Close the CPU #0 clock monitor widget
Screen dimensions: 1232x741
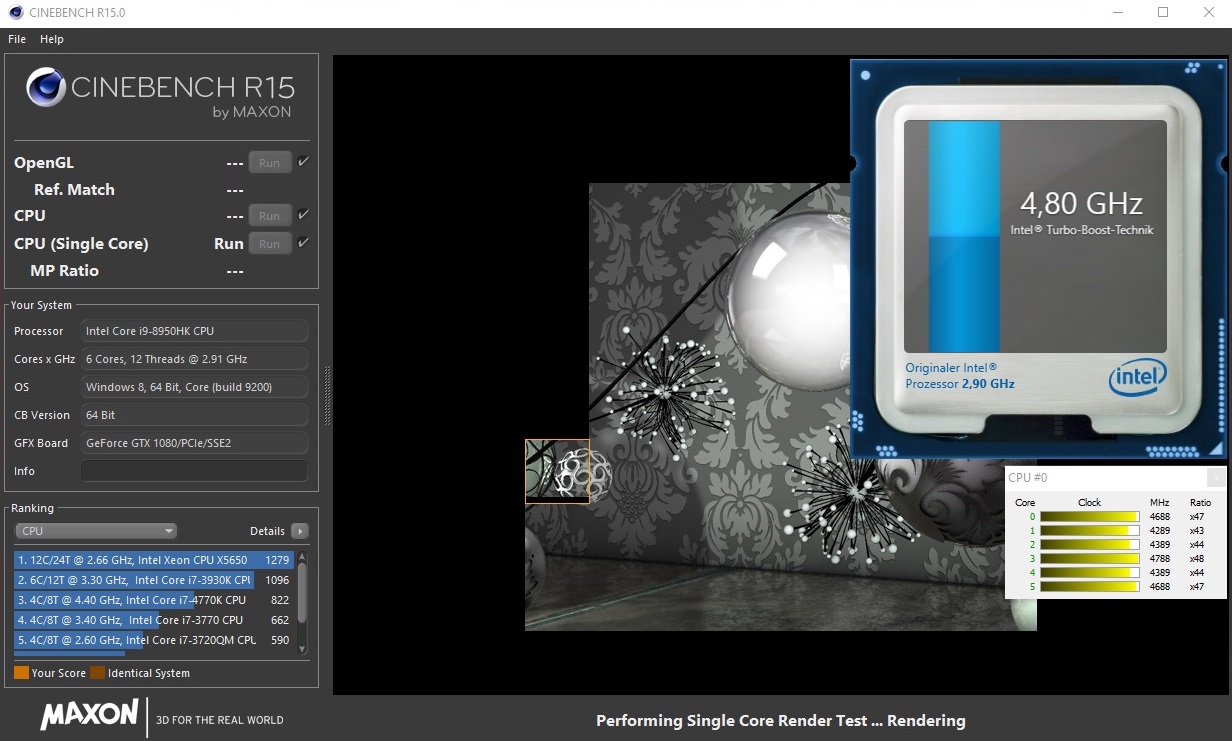[1215, 478]
